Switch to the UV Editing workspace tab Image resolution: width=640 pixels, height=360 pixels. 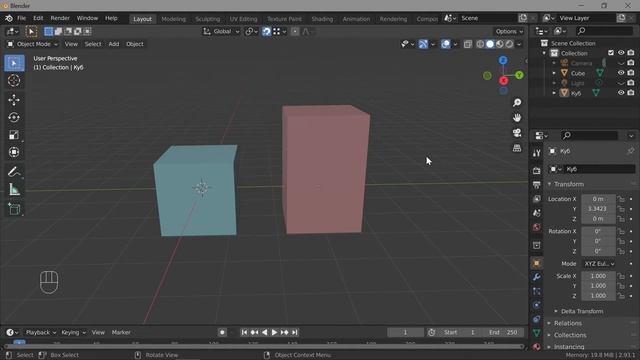point(243,19)
